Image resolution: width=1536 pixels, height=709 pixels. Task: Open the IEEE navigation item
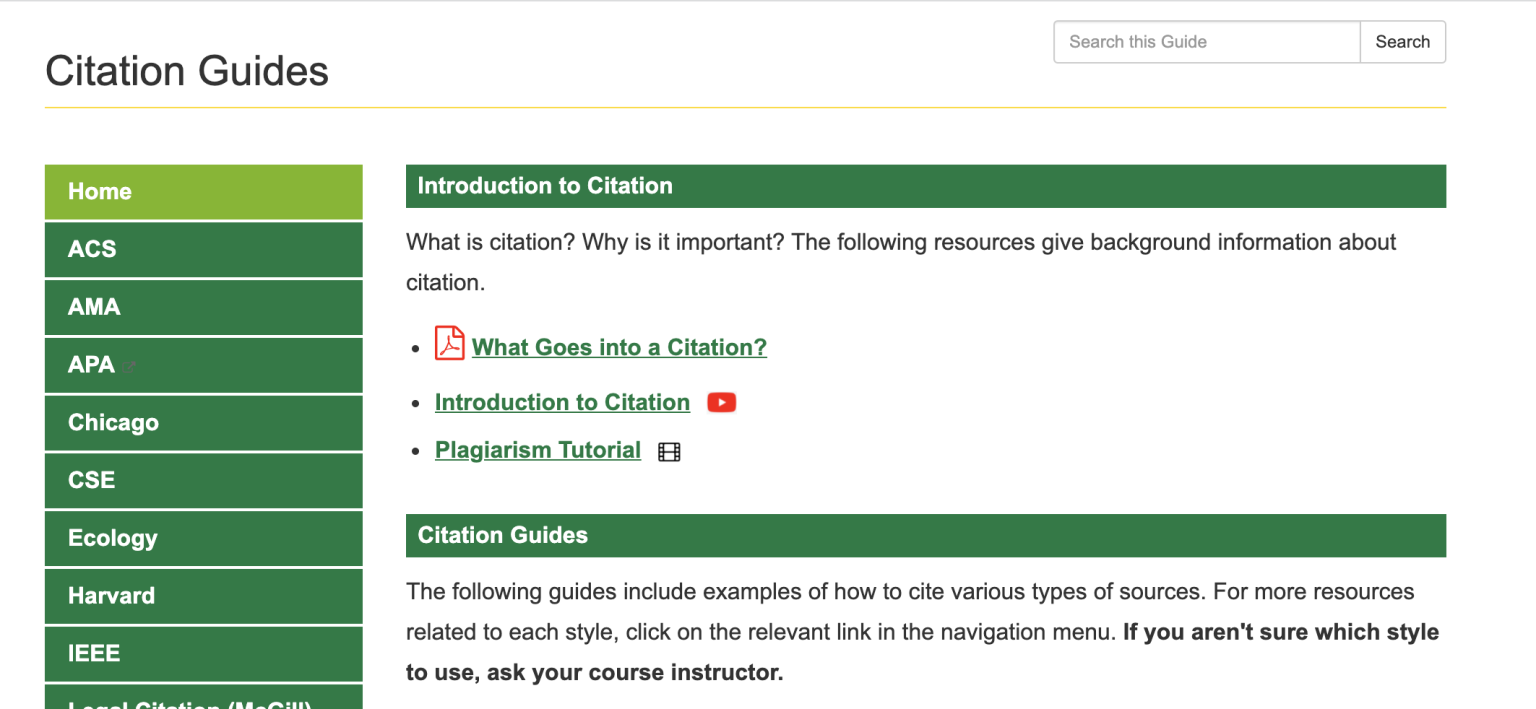click(204, 654)
